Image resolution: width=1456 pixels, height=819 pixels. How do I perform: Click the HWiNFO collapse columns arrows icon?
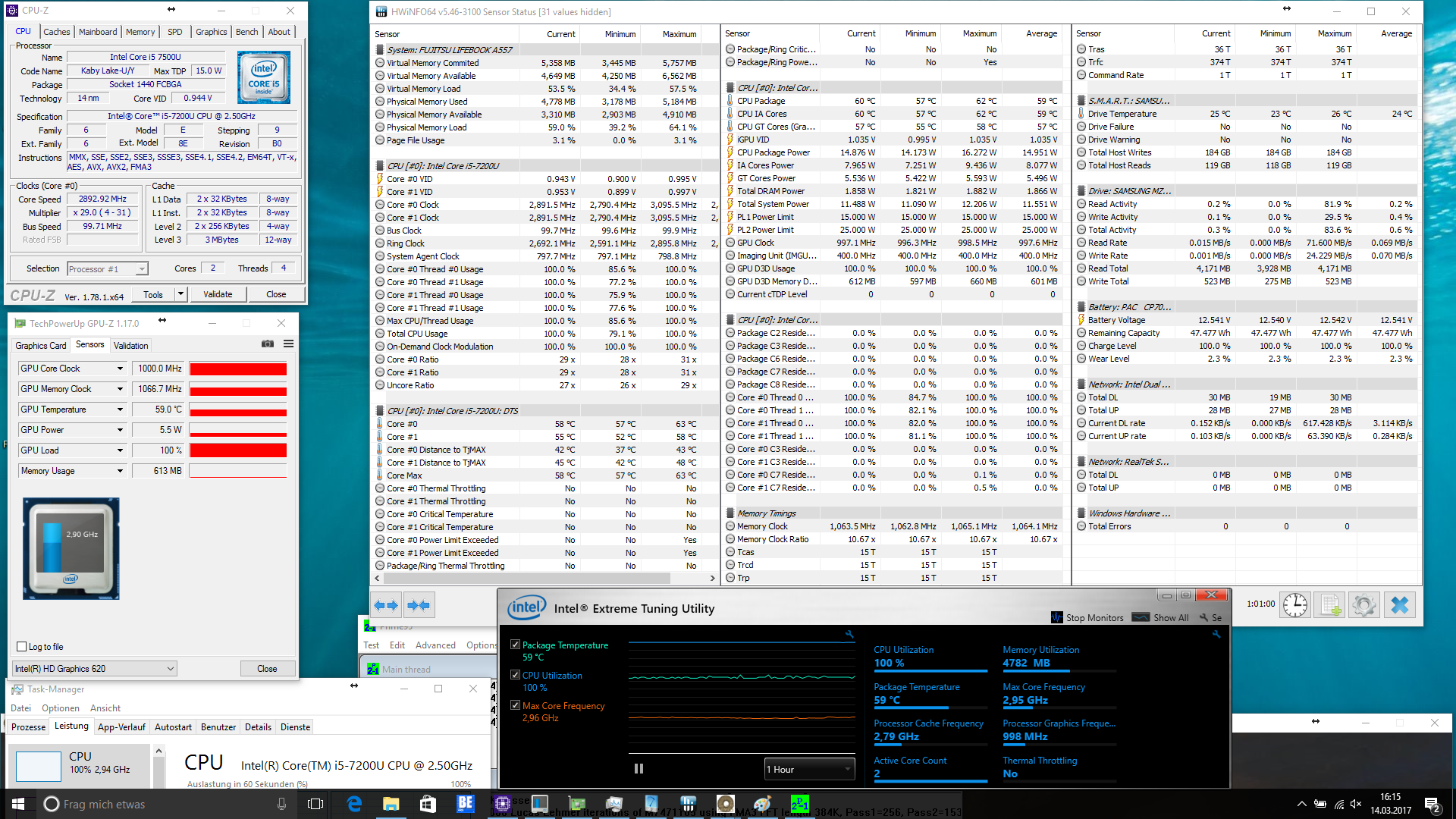click(419, 605)
